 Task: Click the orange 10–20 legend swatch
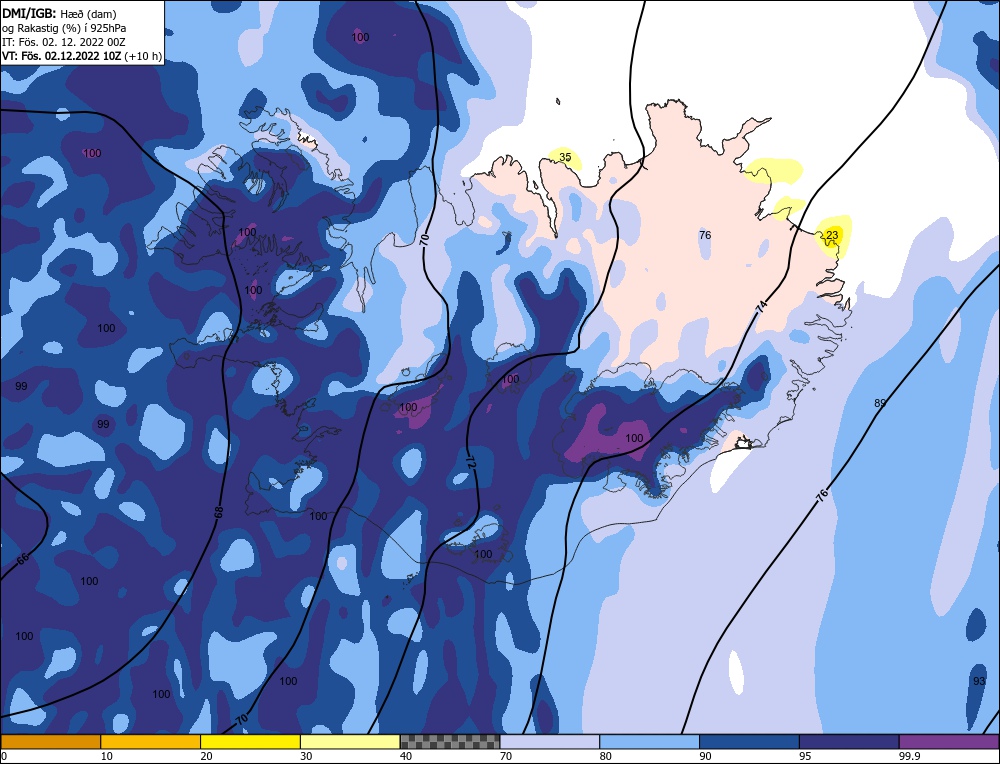(151, 741)
